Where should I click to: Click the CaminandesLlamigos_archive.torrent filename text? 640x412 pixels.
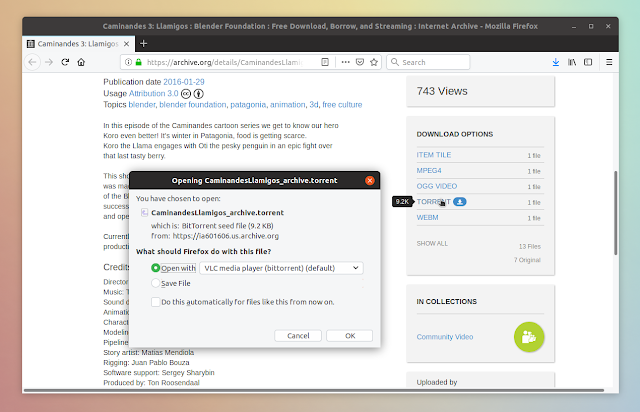point(217,212)
